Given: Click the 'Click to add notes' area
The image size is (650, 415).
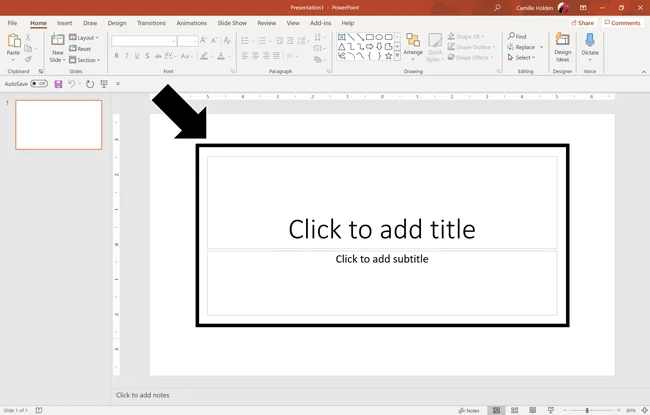Looking at the screenshot, I should (142, 395).
